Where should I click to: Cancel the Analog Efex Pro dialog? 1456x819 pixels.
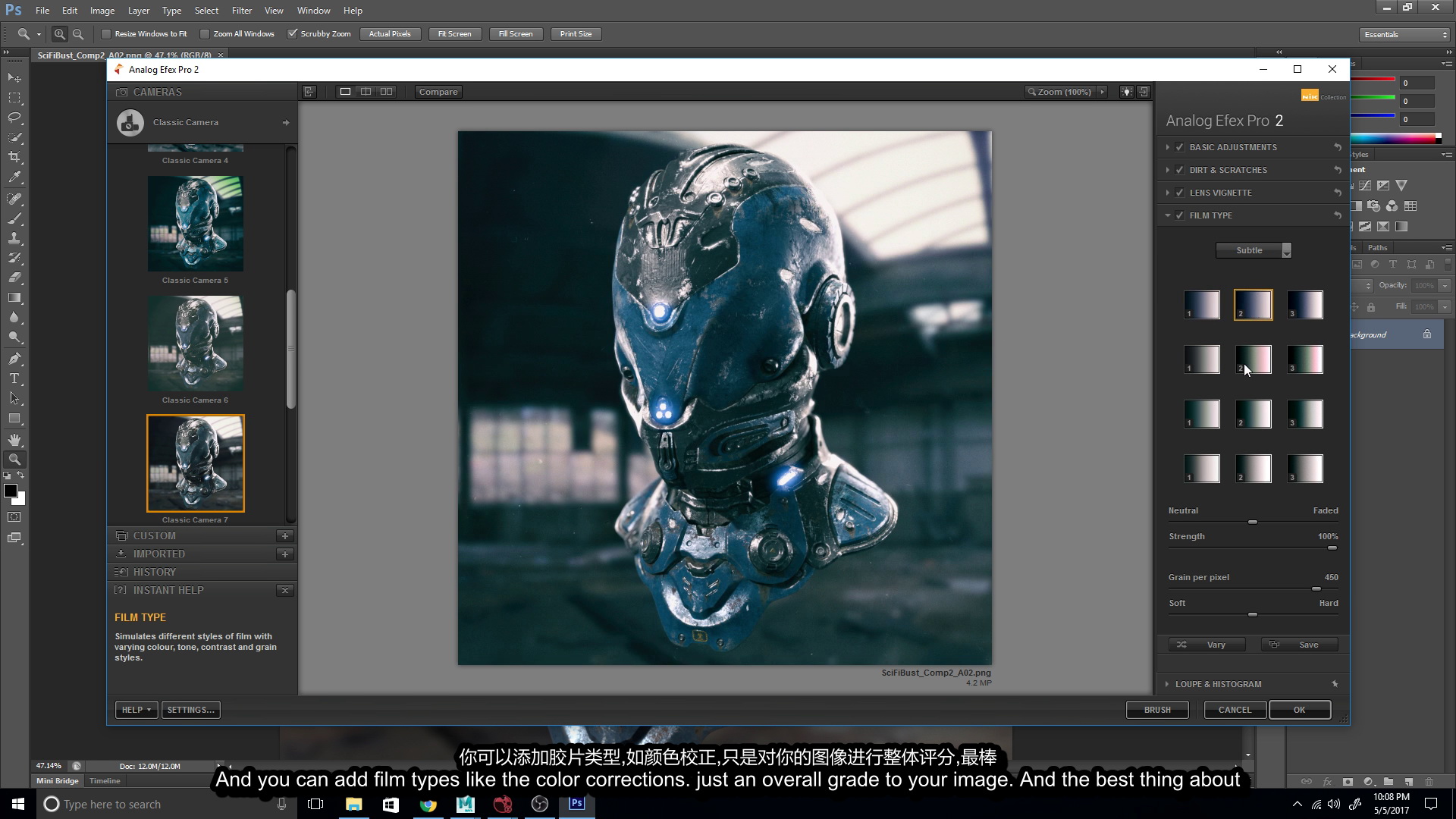(1235, 710)
